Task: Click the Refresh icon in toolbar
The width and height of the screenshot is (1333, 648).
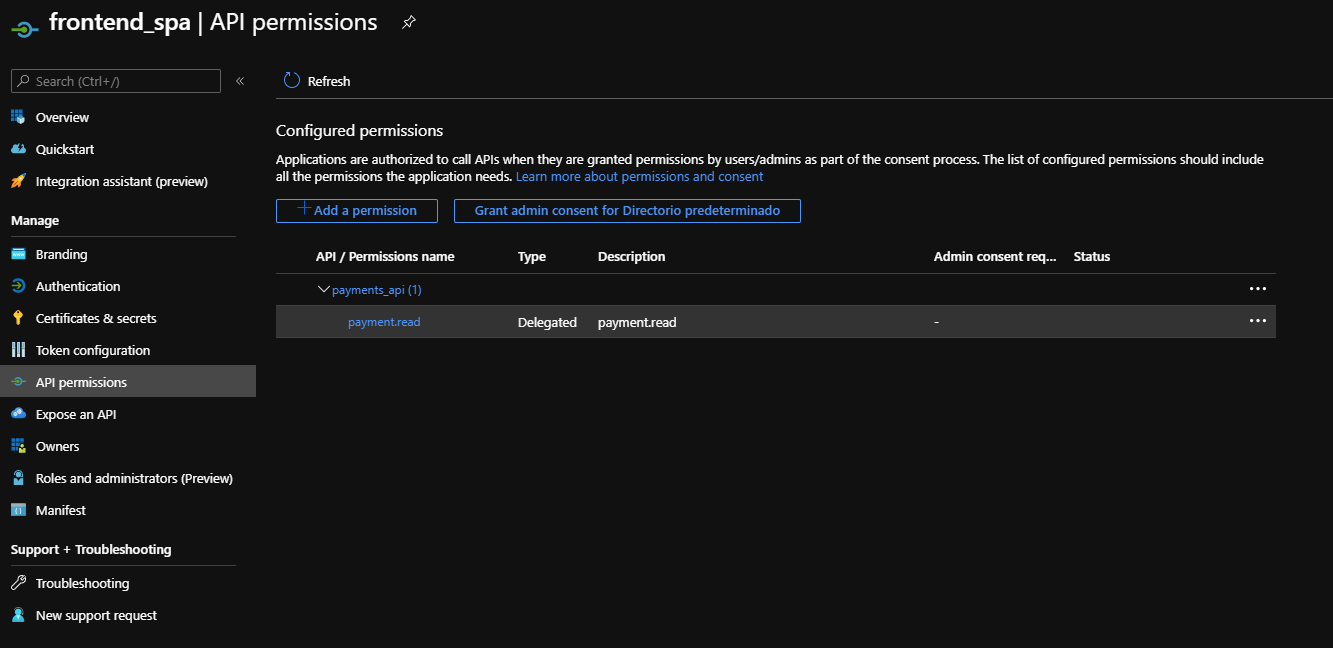Action: click(x=292, y=81)
